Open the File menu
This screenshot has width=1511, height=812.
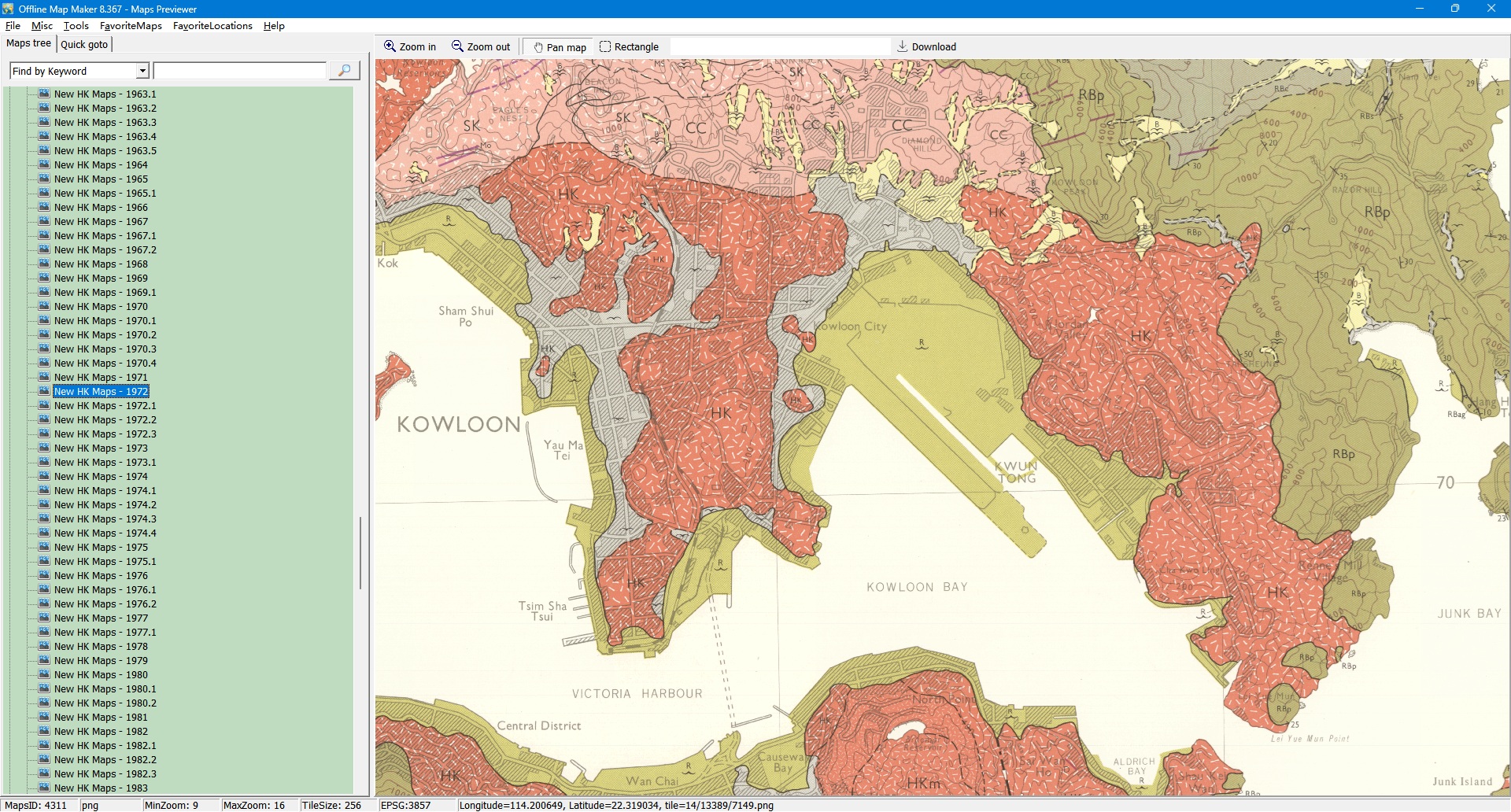pyautogui.click(x=13, y=26)
